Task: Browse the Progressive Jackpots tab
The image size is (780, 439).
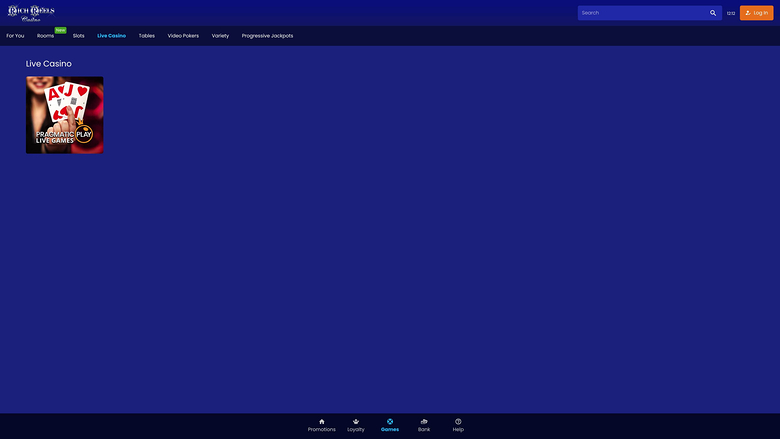Action: tap(267, 35)
